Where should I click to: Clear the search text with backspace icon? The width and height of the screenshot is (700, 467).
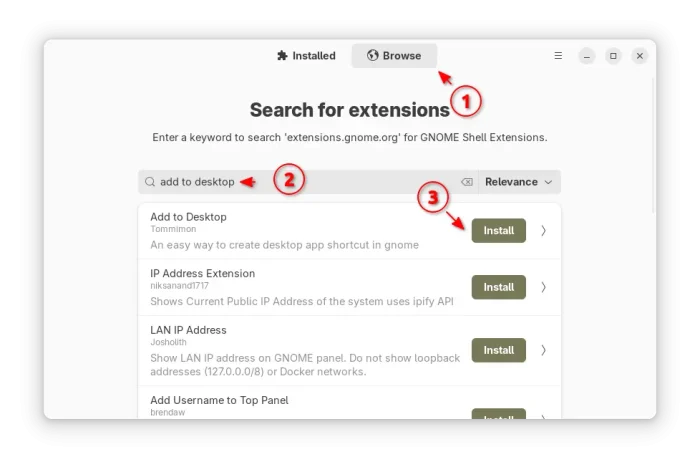tap(467, 182)
